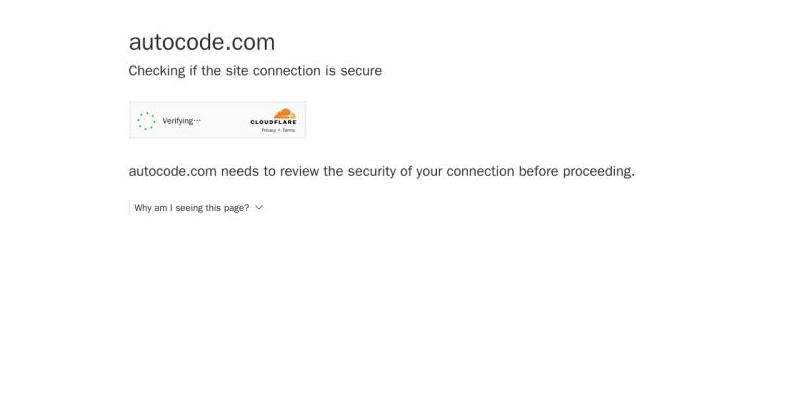Click the down chevron beside the page question

(x=259, y=207)
